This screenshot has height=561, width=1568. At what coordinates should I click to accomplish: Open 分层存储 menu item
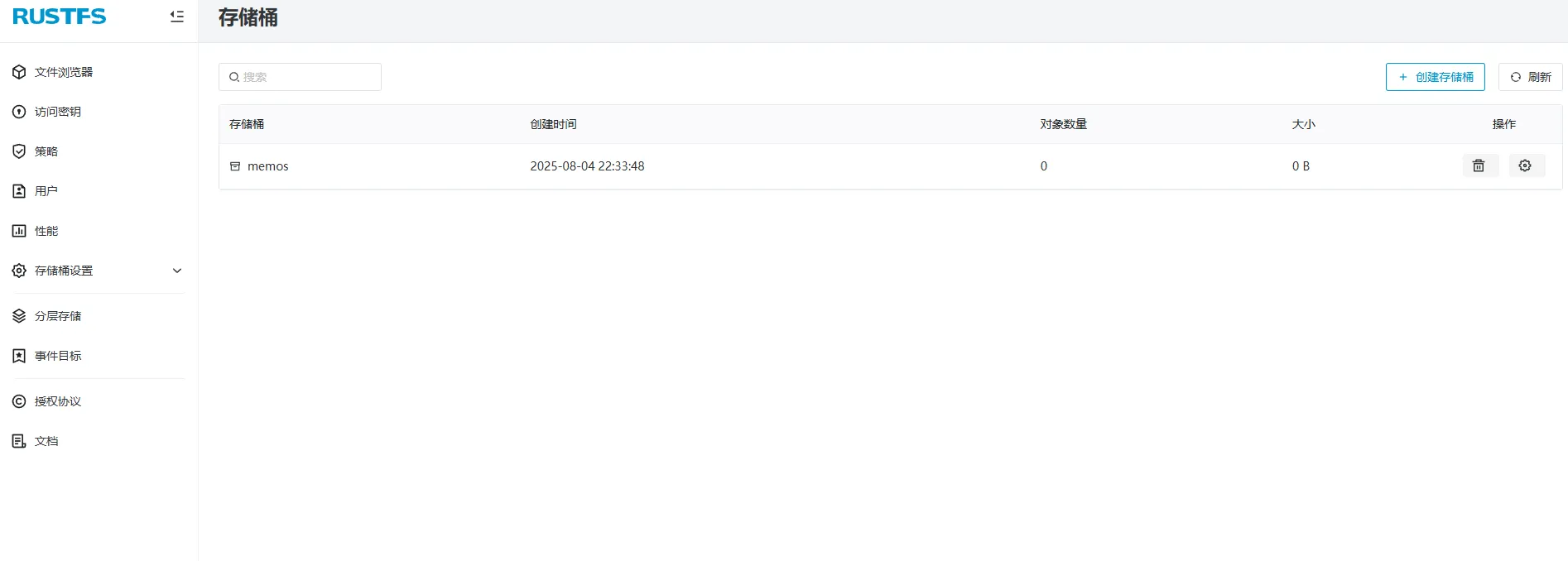click(58, 316)
